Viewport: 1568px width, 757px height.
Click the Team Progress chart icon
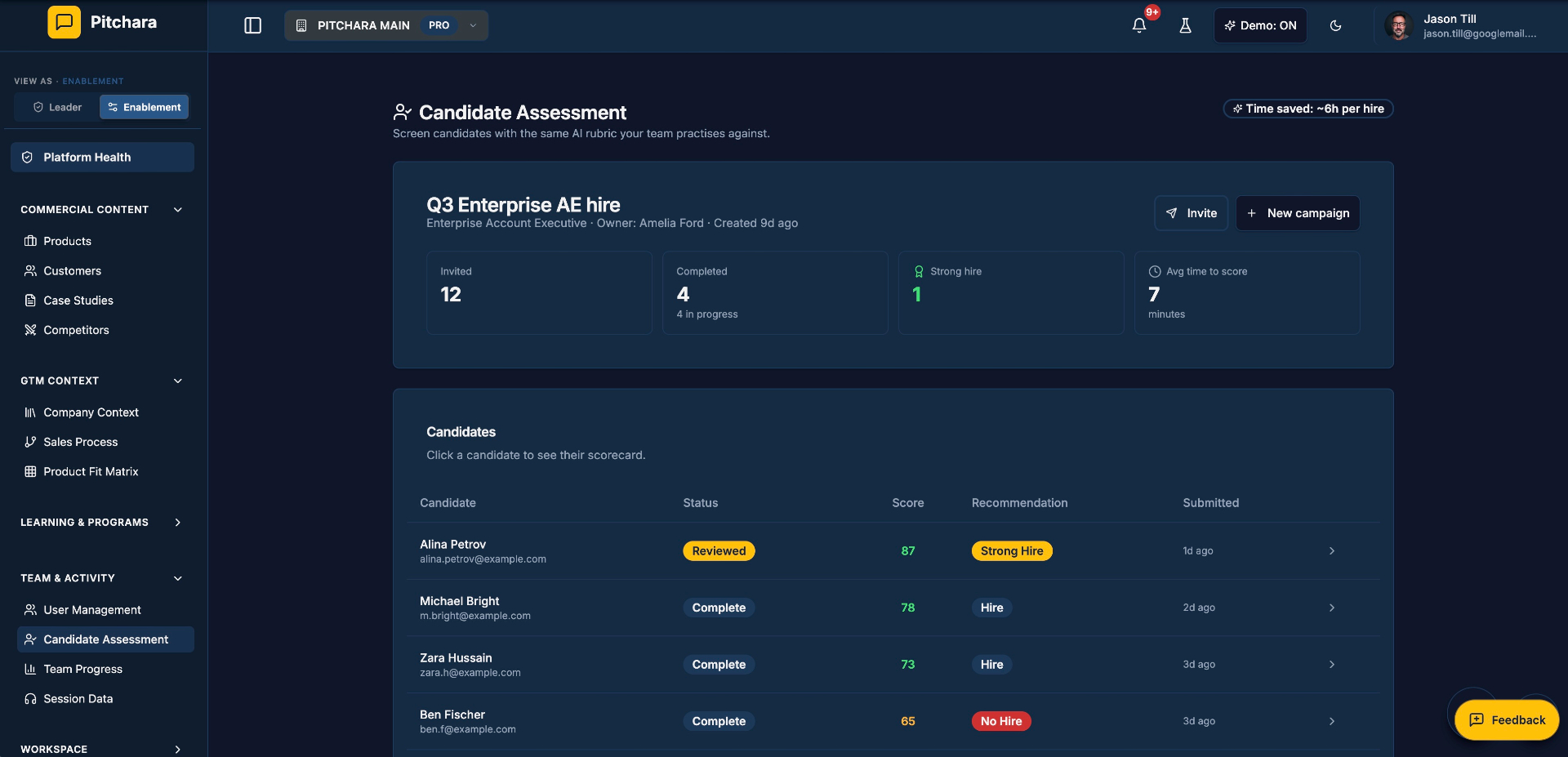(30, 669)
